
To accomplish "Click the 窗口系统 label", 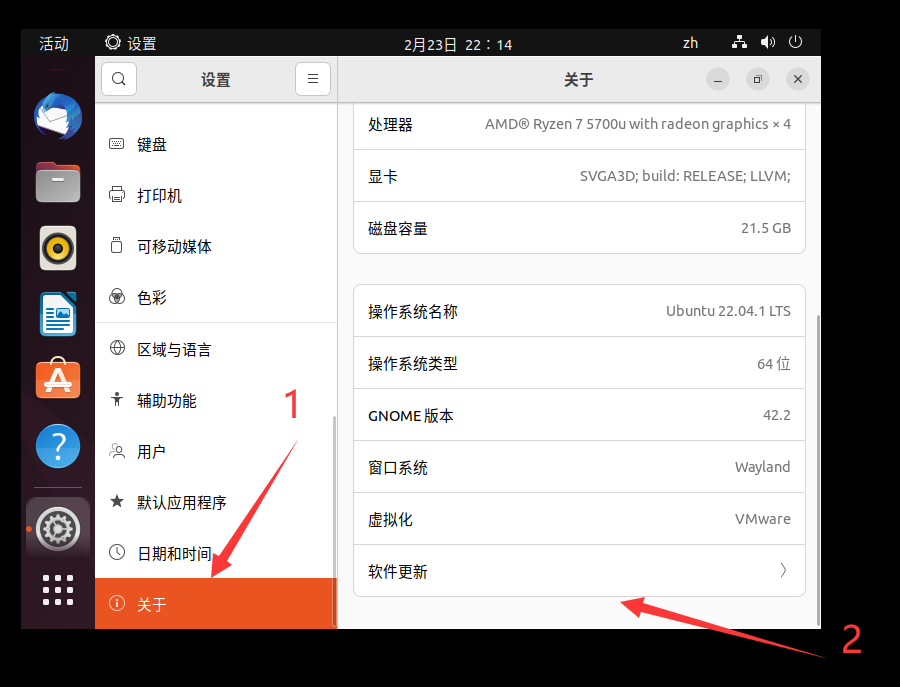I will coord(398,468).
